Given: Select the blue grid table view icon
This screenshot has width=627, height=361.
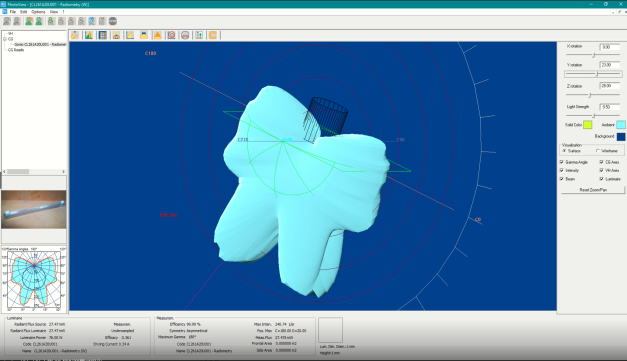Looking at the screenshot, I should coord(103,36).
